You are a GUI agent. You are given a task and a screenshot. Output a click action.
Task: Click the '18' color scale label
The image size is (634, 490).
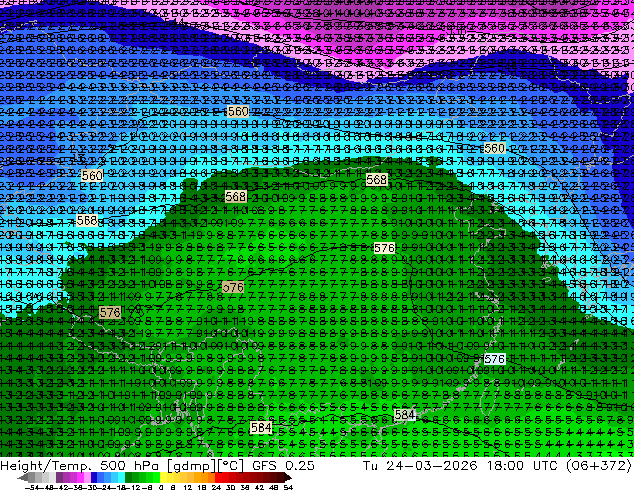(x=202, y=487)
